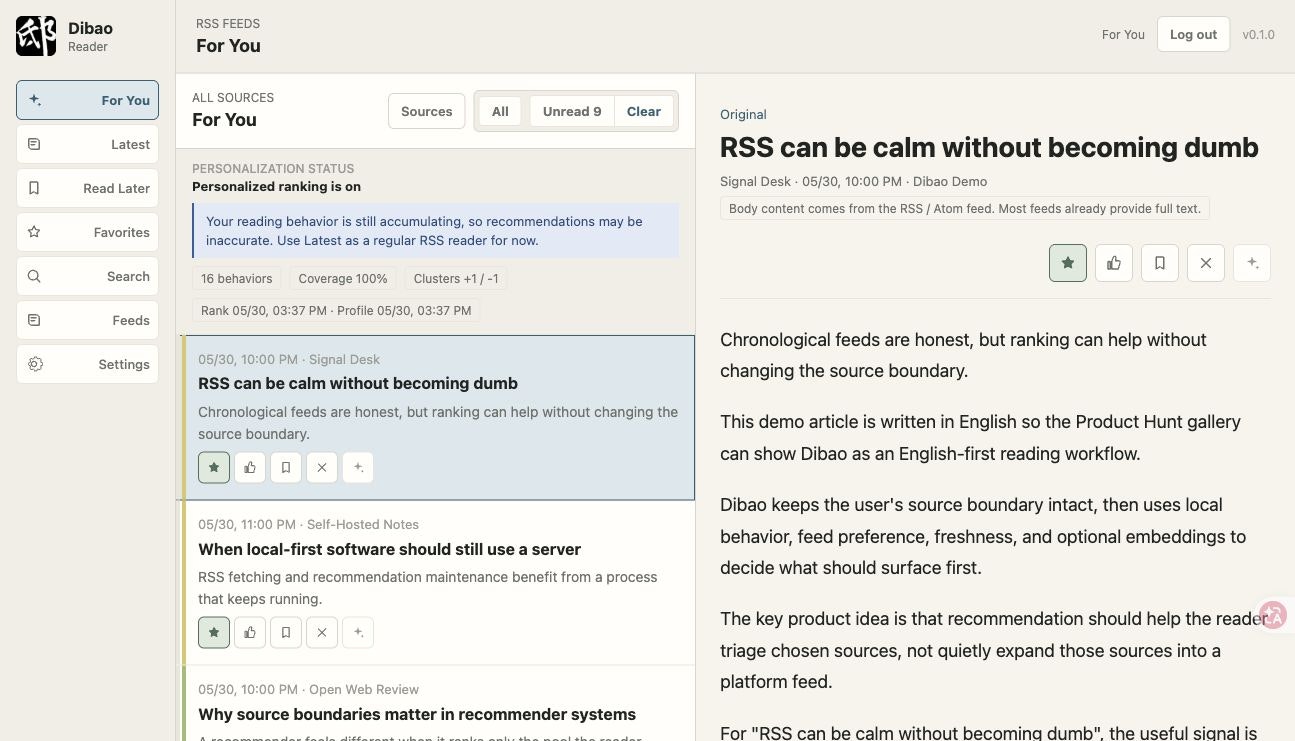This screenshot has height=741, width=1295.
Task: Open the Read Later sidebar section
Action: [x=87, y=188]
